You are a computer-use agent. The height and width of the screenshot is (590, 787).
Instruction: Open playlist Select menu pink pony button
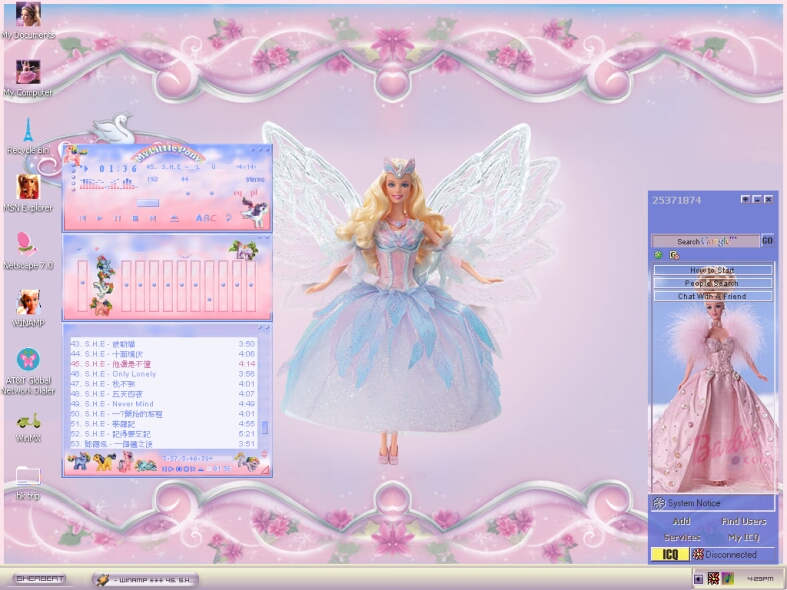tap(124, 462)
